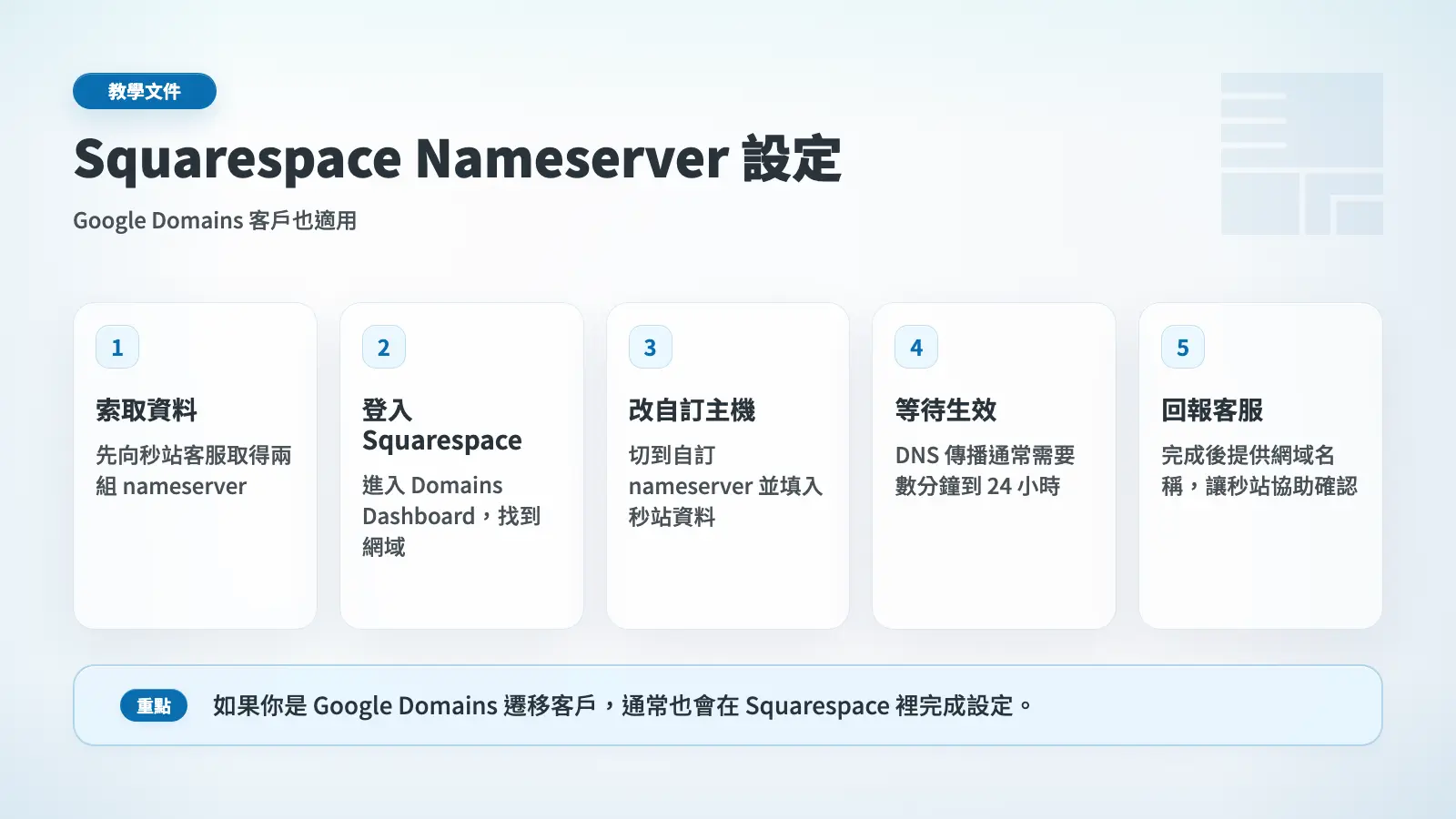The width and height of the screenshot is (1456, 819).
Task: Click the step 4 number badge
Action: point(916,347)
